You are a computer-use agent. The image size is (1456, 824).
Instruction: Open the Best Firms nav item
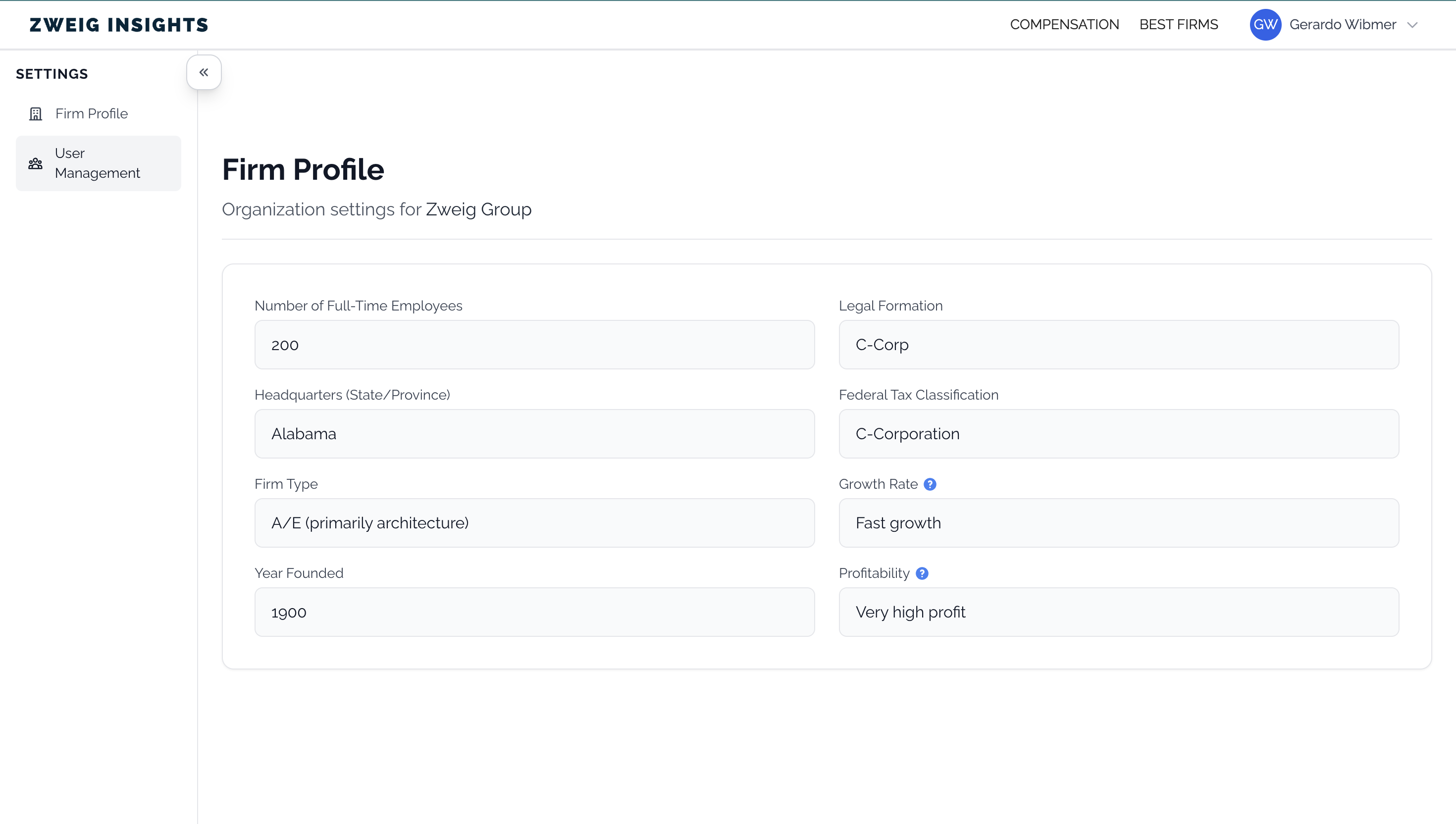1179,24
